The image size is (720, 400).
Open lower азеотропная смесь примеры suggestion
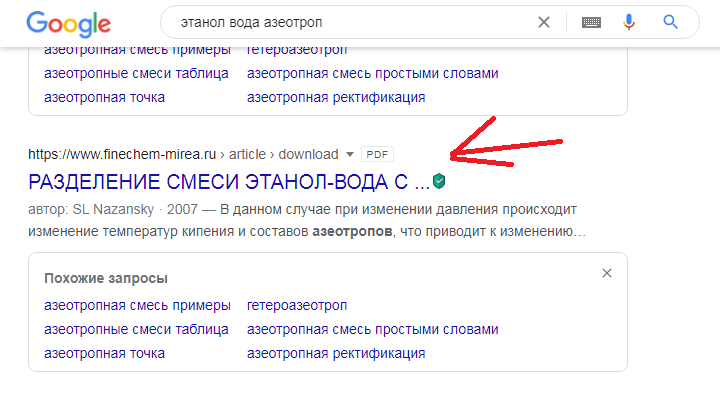(x=137, y=305)
